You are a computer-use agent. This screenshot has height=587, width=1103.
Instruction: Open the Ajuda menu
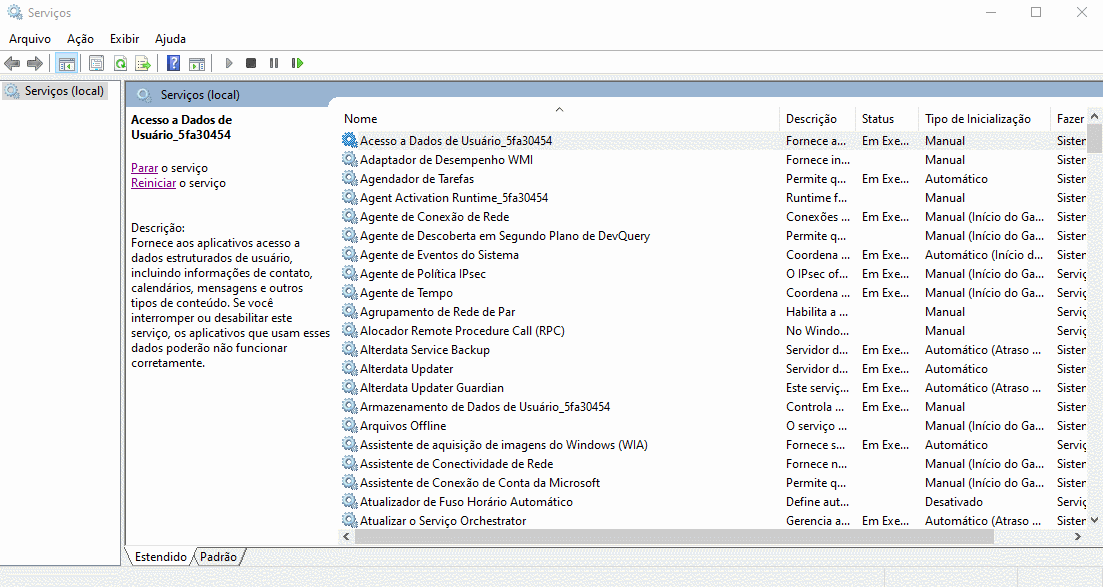click(170, 39)
